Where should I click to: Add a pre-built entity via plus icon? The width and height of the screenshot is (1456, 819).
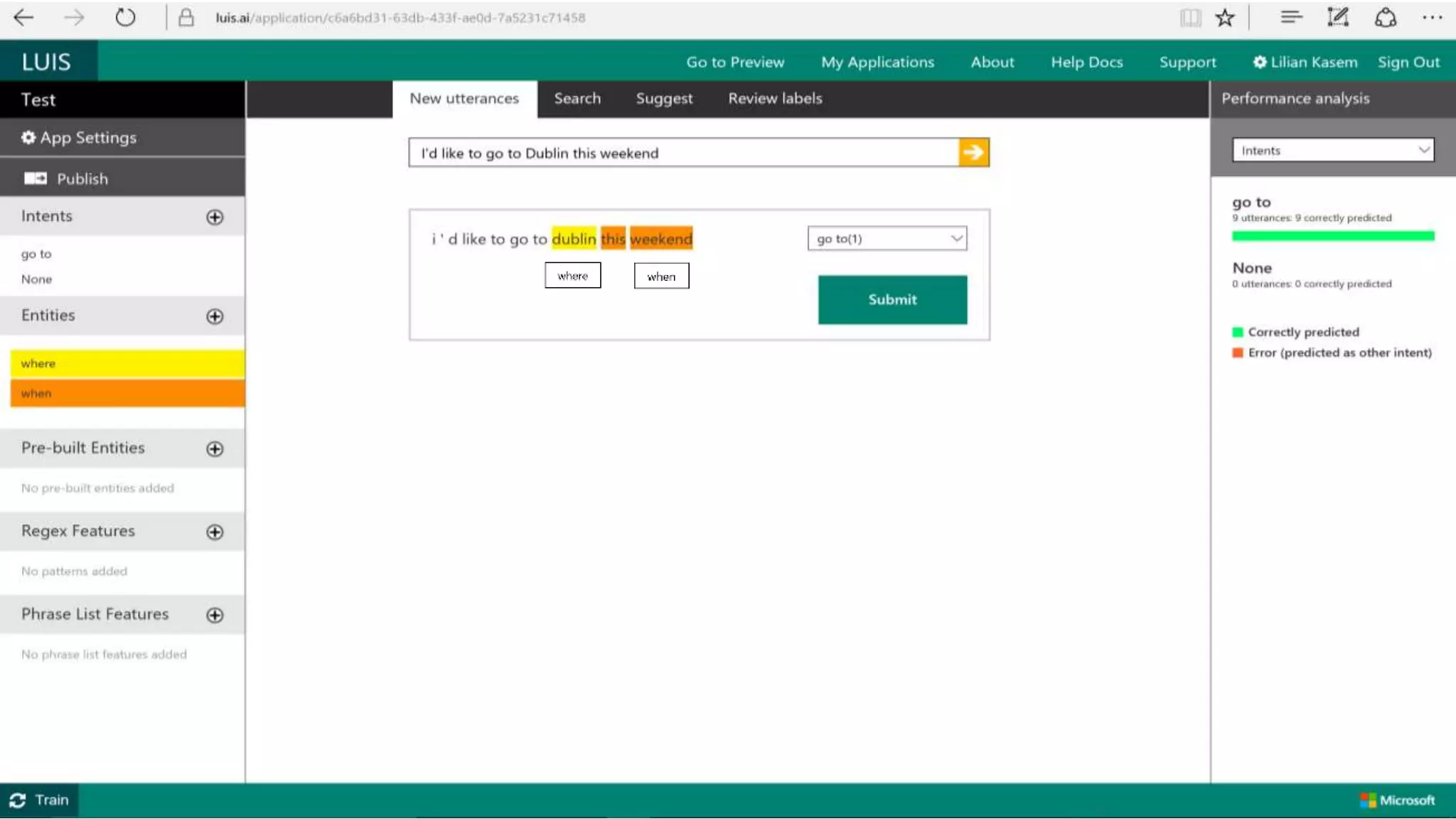point(215,449)
